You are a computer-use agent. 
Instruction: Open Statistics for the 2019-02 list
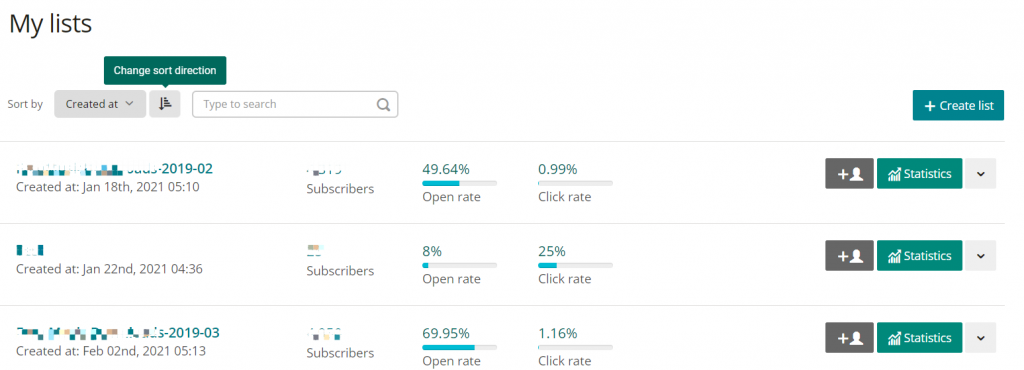coord(919,174)
